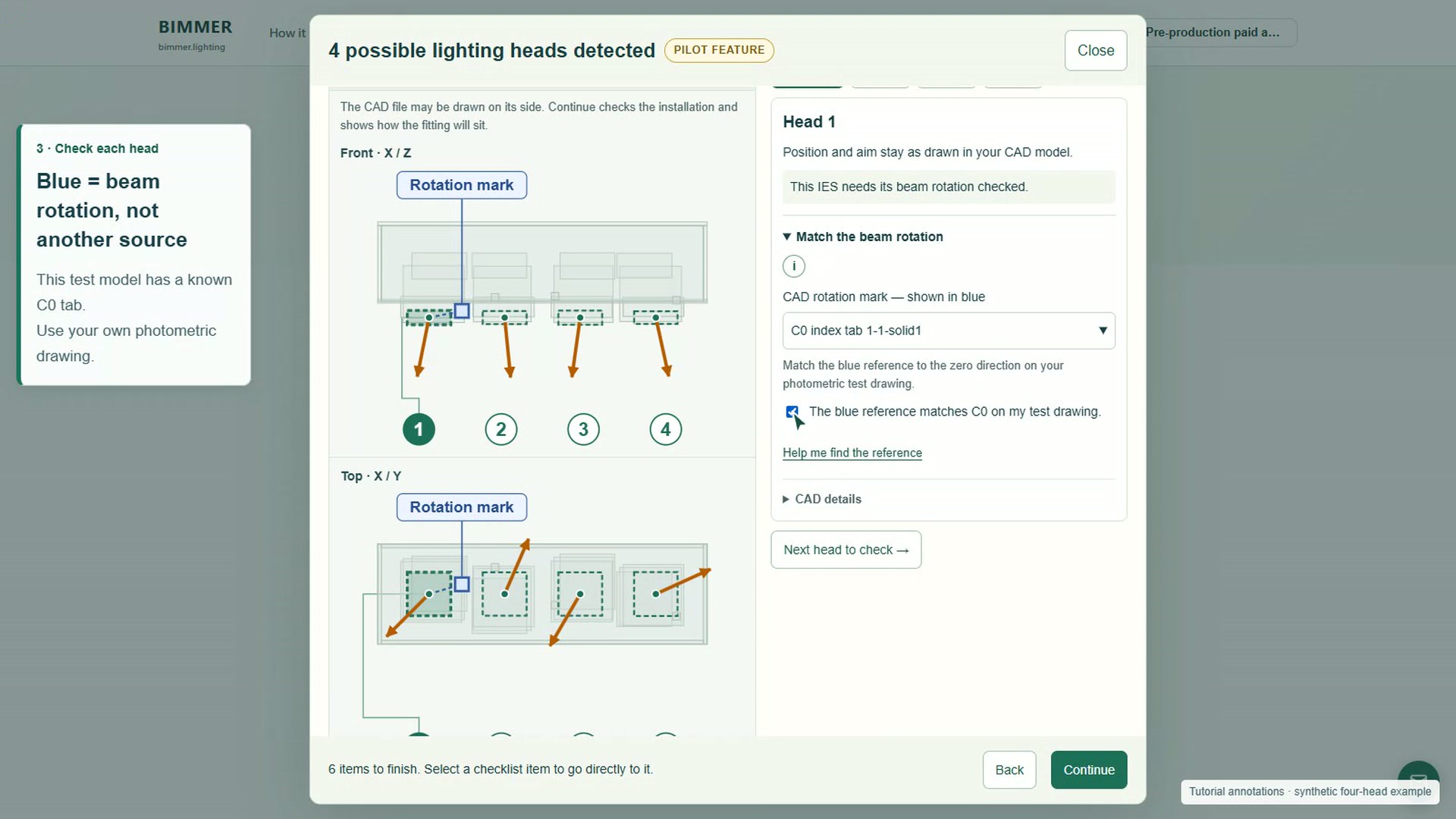Screen dimensions: 1456x819
Task: Select head number 1 circle in Front view
Action: (419, 429)
